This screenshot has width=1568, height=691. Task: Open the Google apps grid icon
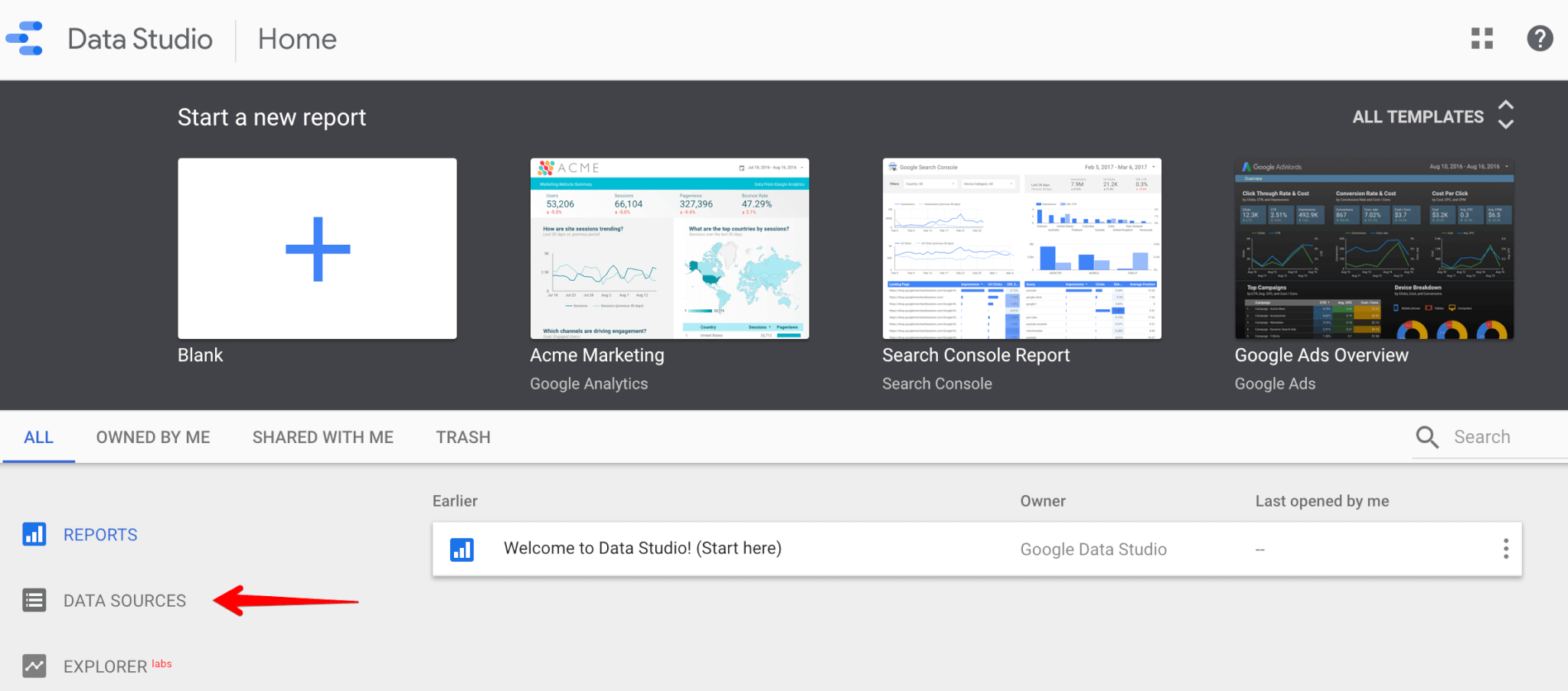tap(1482, 38)
